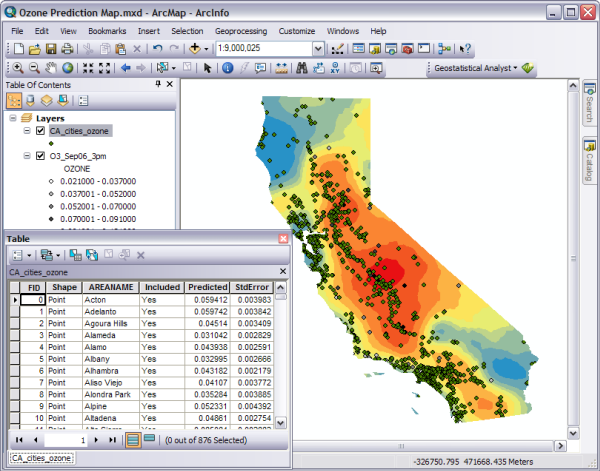
Task: Toggle O3_Sep06_3pm layer visibility checkbox
Action: (x=40, y=156)
